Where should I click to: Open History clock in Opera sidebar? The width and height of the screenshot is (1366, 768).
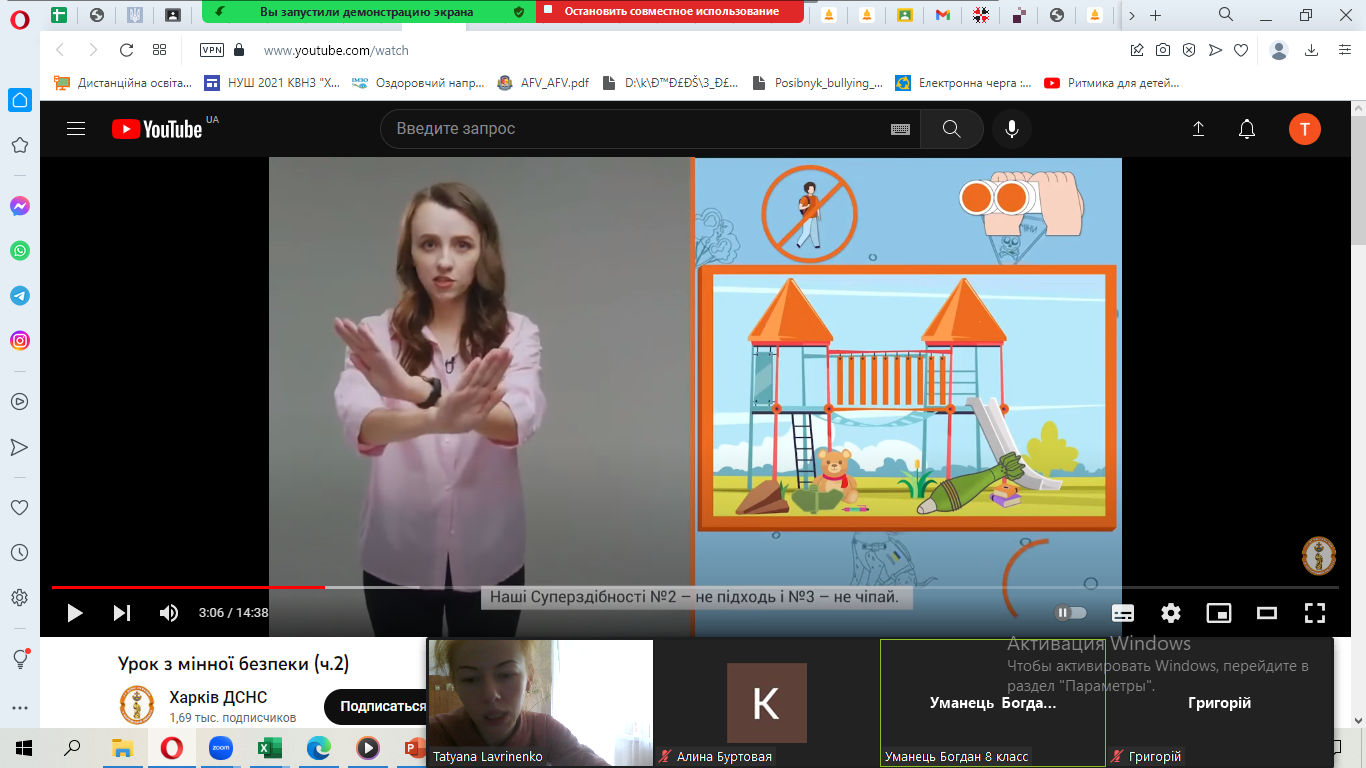[19, 552]
